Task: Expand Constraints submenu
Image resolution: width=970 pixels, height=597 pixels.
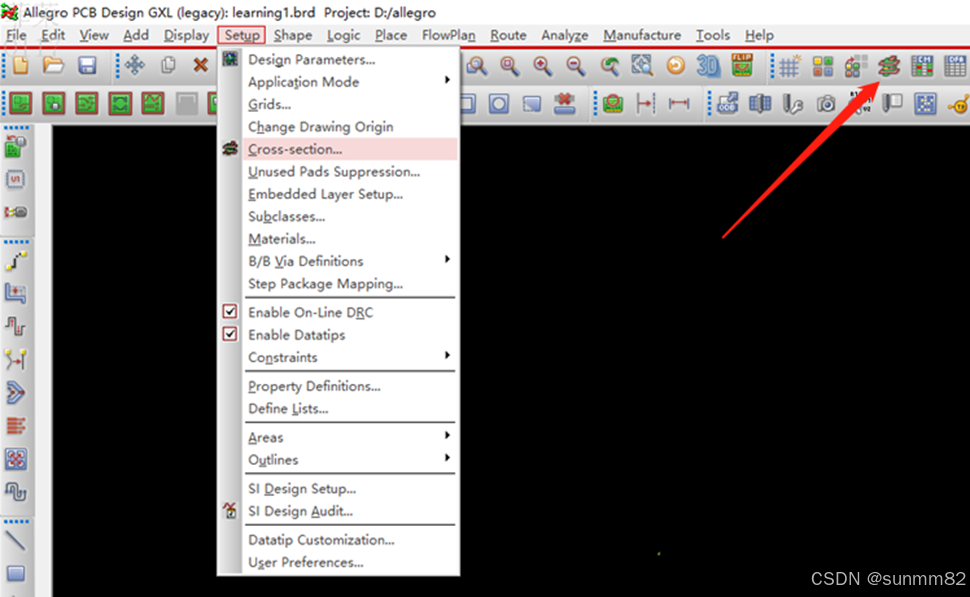Action: coord(350,357)
